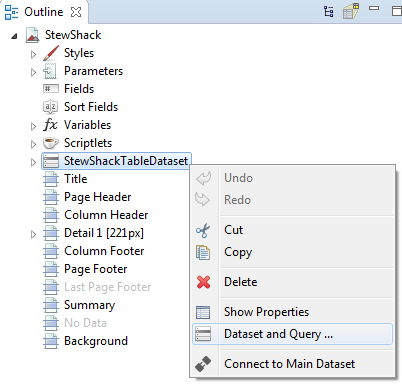Viewport: 402px width, 385px height.
Task: Collapse the StewShack root node
Action: [x=14, y=36]
